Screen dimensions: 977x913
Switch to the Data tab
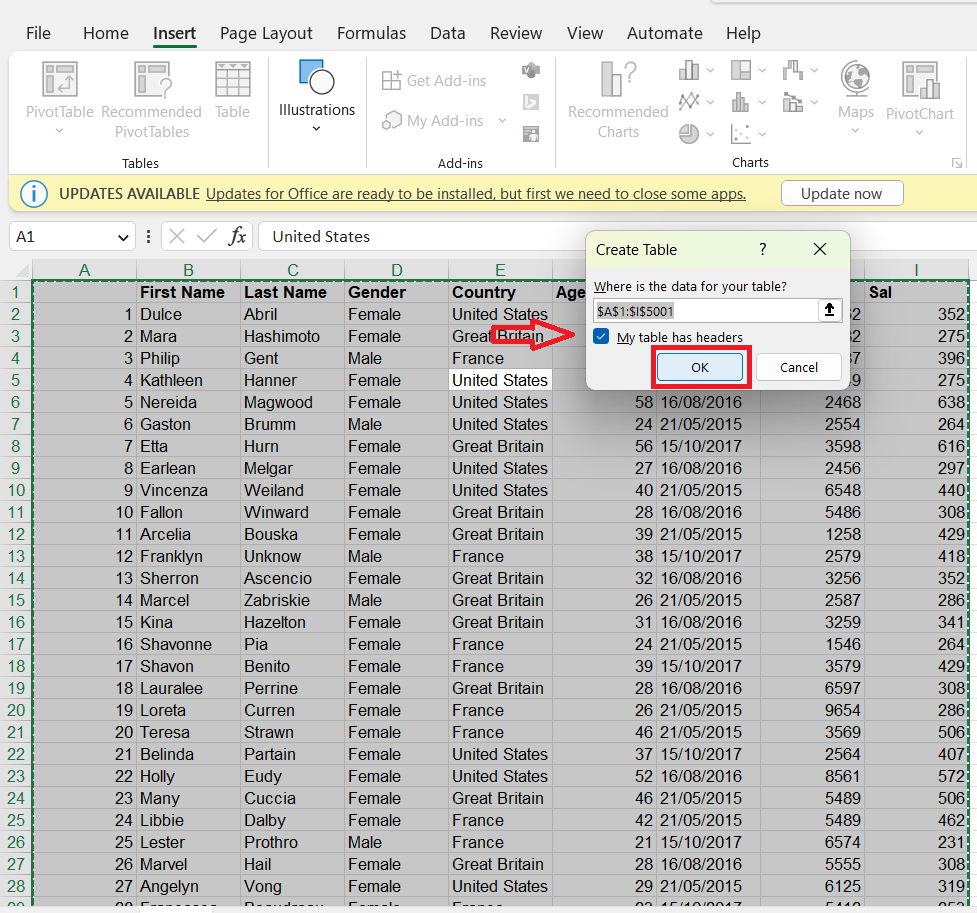[x=447, y=33]
